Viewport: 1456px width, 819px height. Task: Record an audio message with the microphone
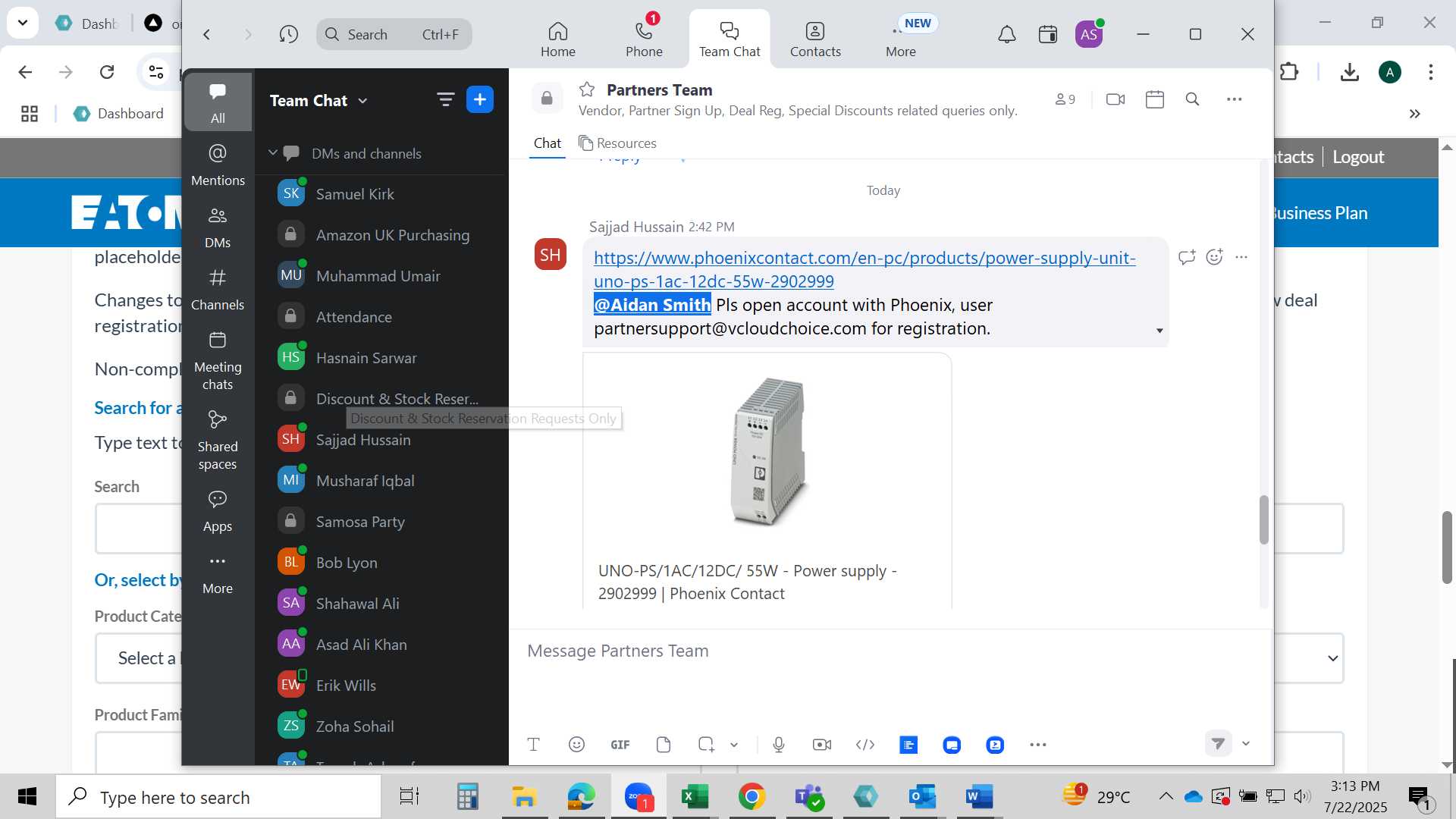click(x=779, y=745)
